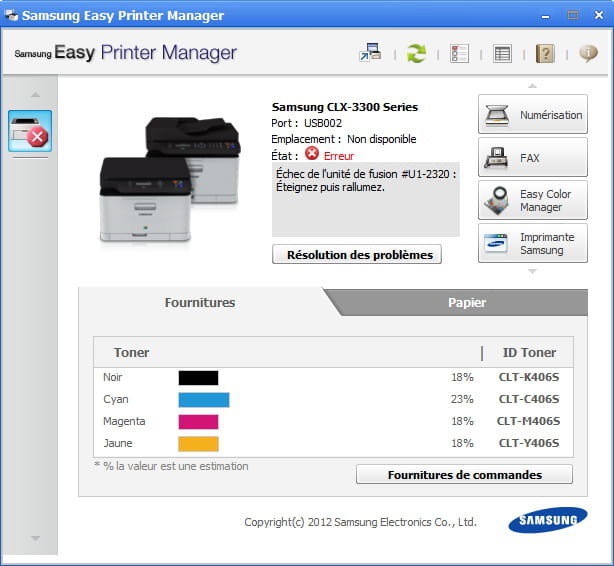Click the yellow Jaune toner level bar
614x566 pixels.
point(199,444)
